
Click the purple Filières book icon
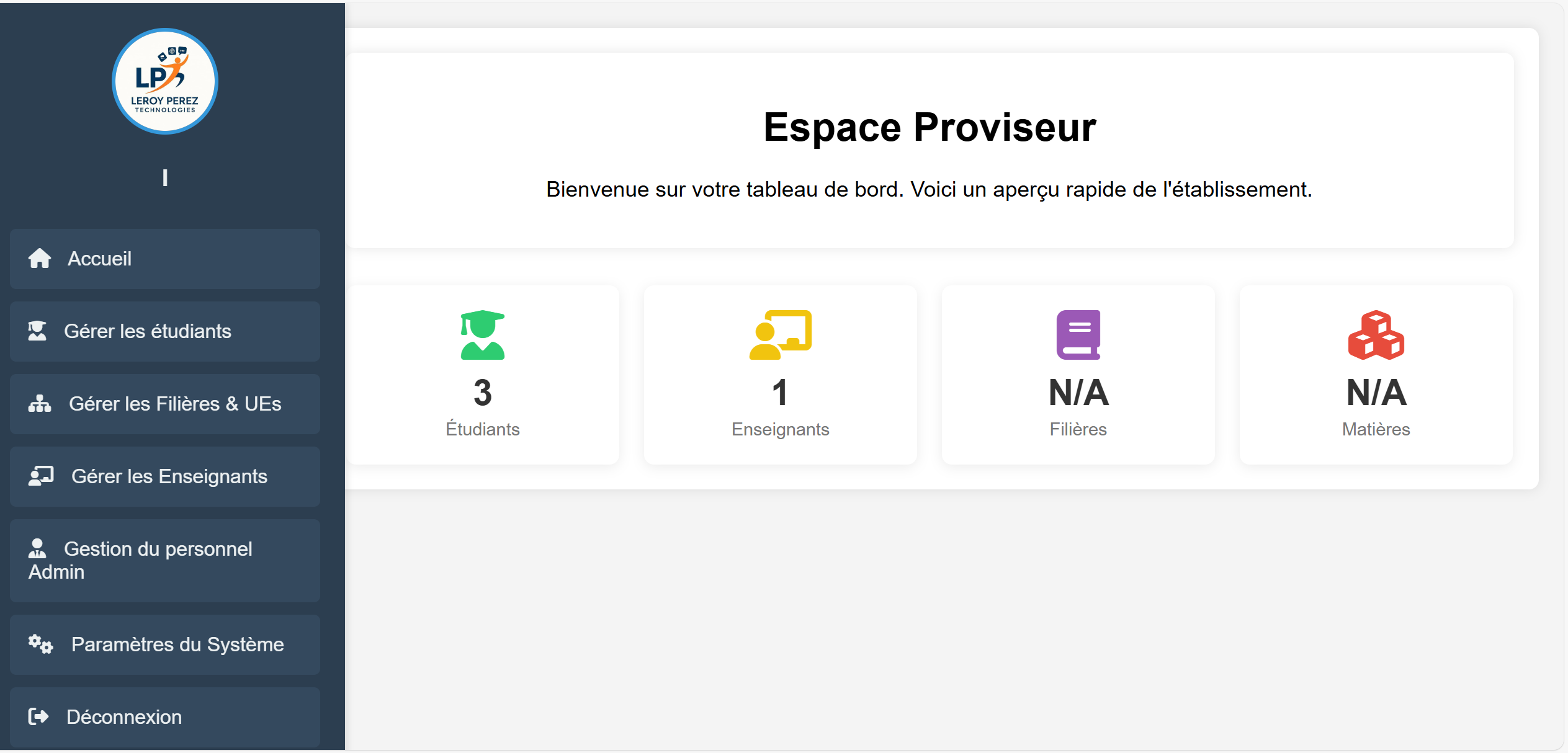click(x=1078, y=335)
